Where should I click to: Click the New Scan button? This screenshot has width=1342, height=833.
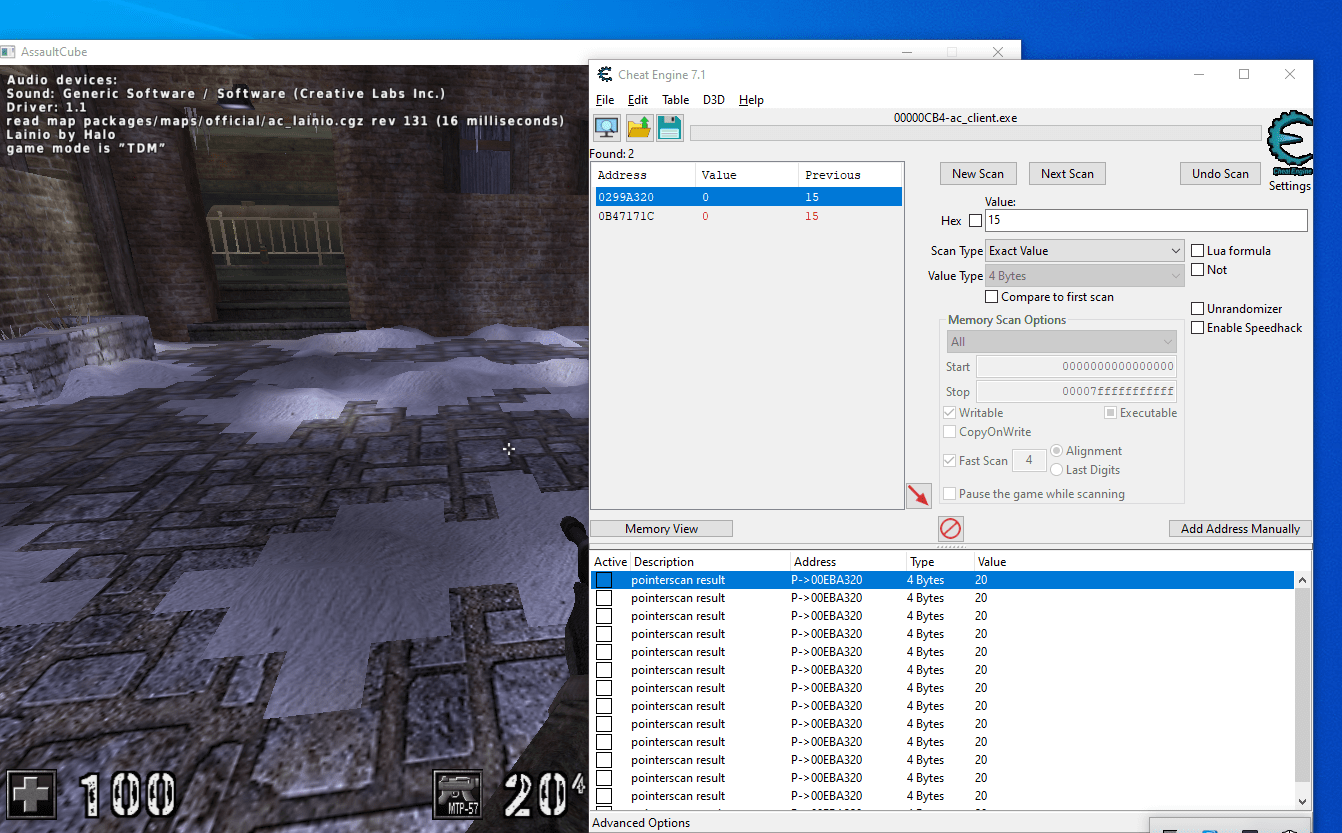978,174
